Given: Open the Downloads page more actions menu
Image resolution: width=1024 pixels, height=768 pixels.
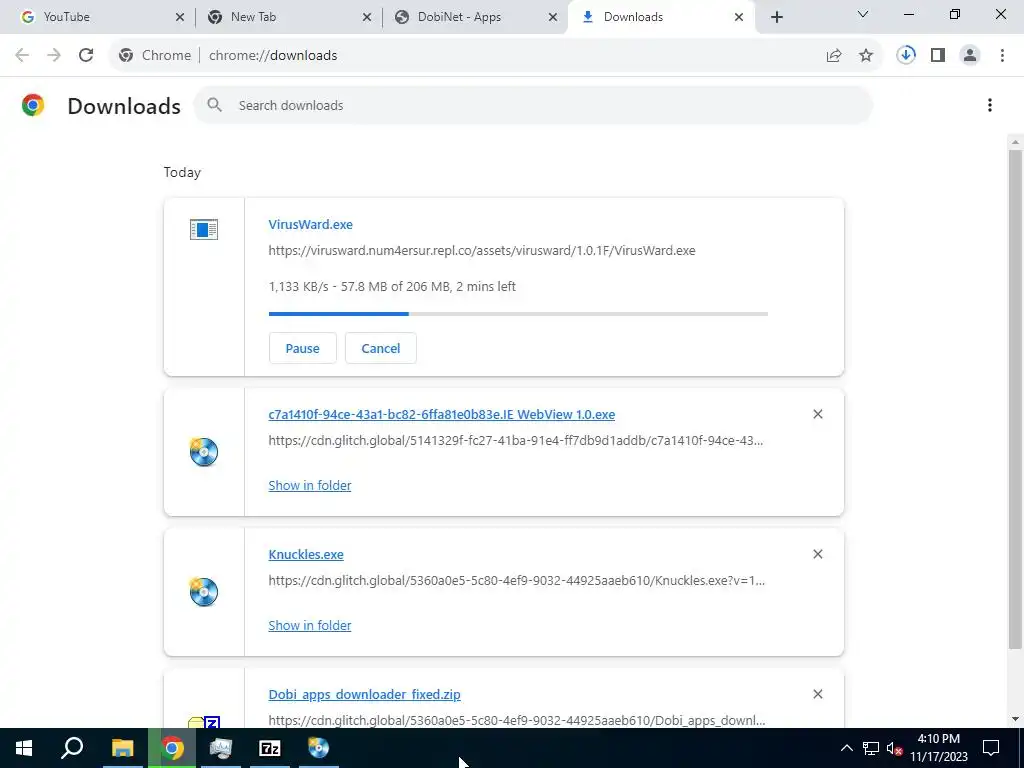Looking at the screenshot, I should tap(990, 105).
